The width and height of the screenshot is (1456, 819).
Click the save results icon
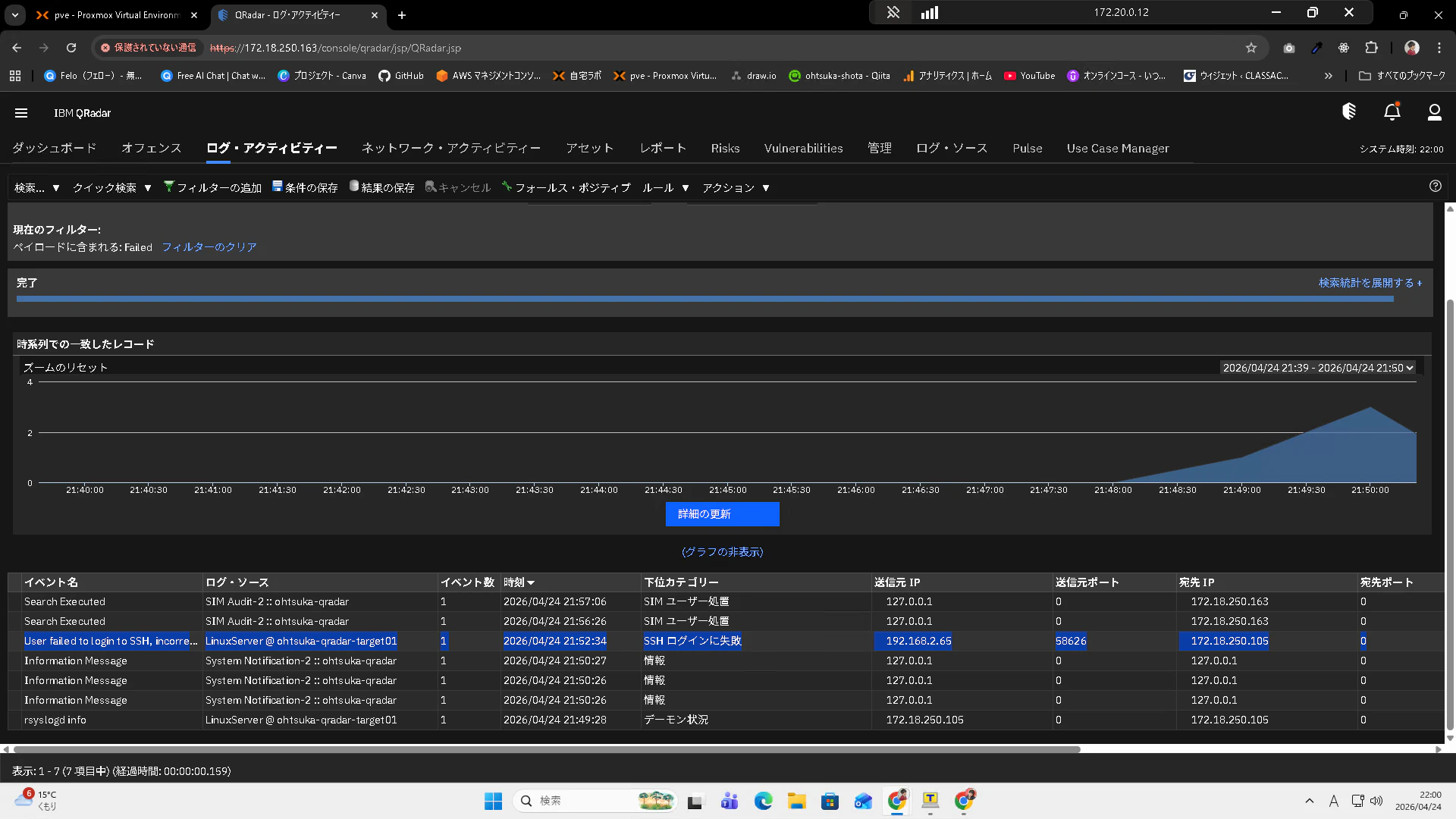(x=353, y=187)
